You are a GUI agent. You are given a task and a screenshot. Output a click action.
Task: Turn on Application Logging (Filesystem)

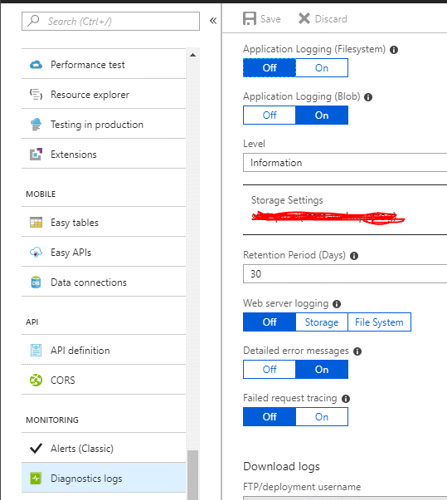point(322,68)
